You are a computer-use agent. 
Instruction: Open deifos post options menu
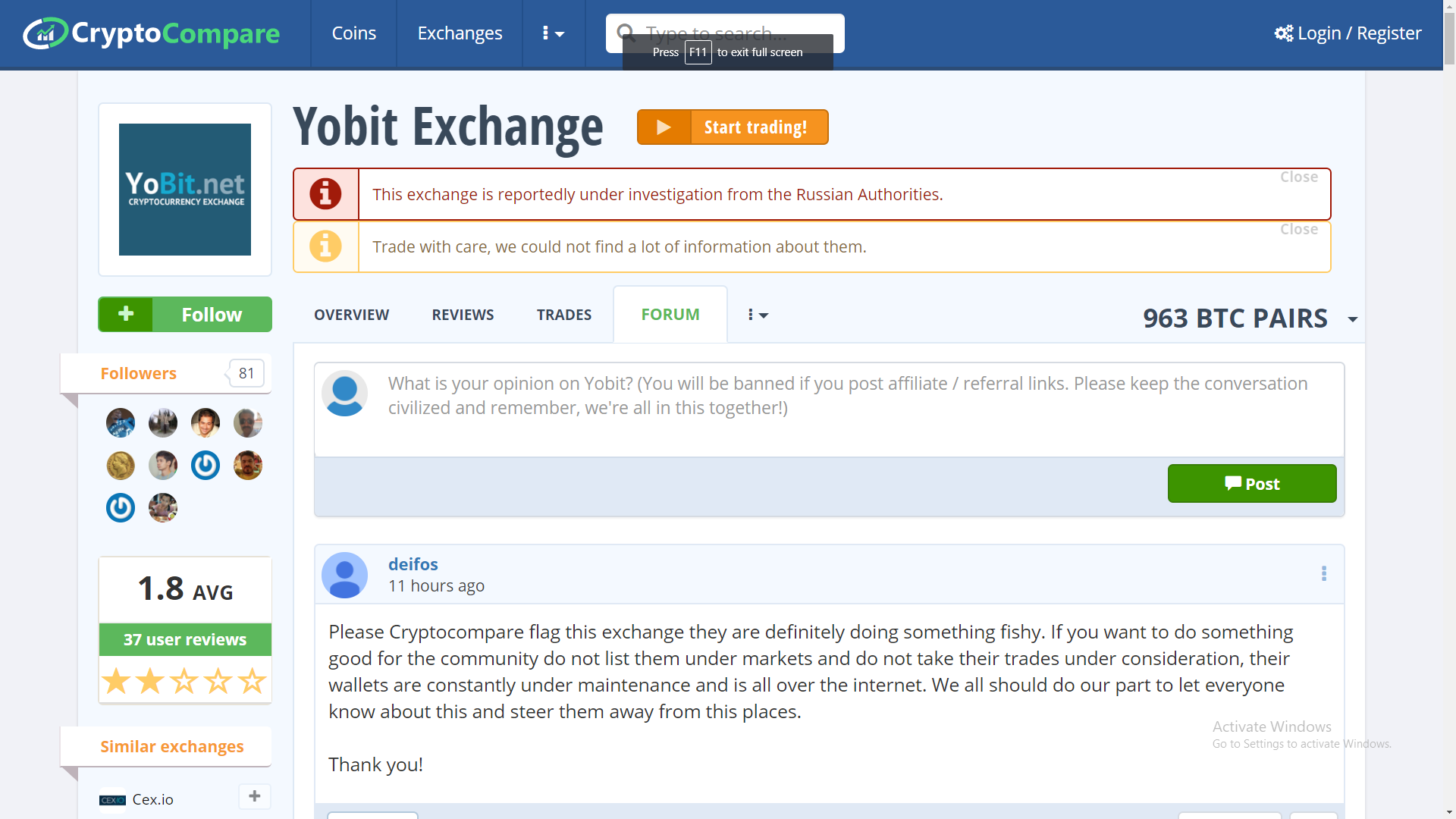(x=1324, y=574)
